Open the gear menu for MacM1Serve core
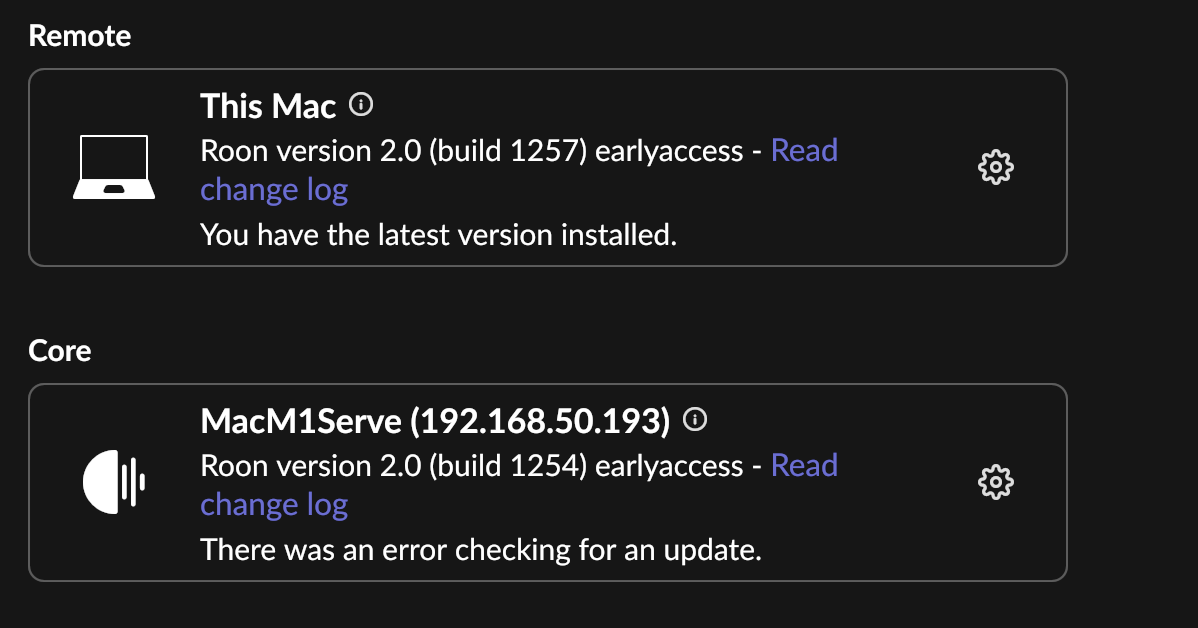This screenshot has height=628, width=1198. tap(996, 482)
